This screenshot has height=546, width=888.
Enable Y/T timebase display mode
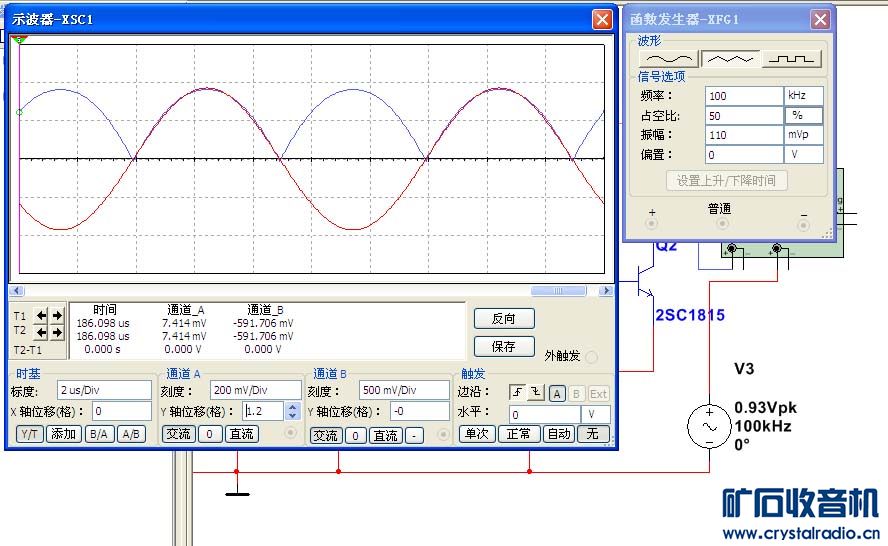(x=30, y=434)
